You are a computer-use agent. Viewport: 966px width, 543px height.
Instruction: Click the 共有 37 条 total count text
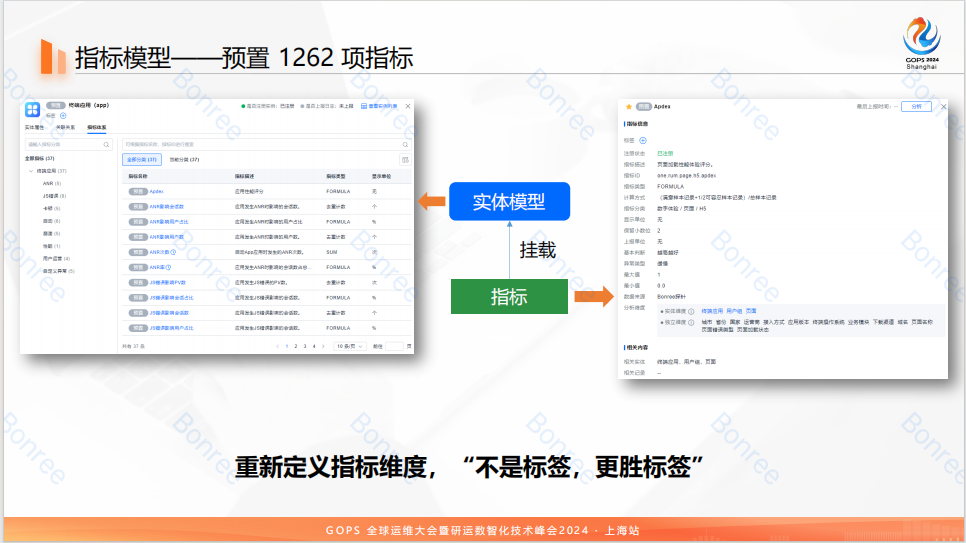[134, 346]
